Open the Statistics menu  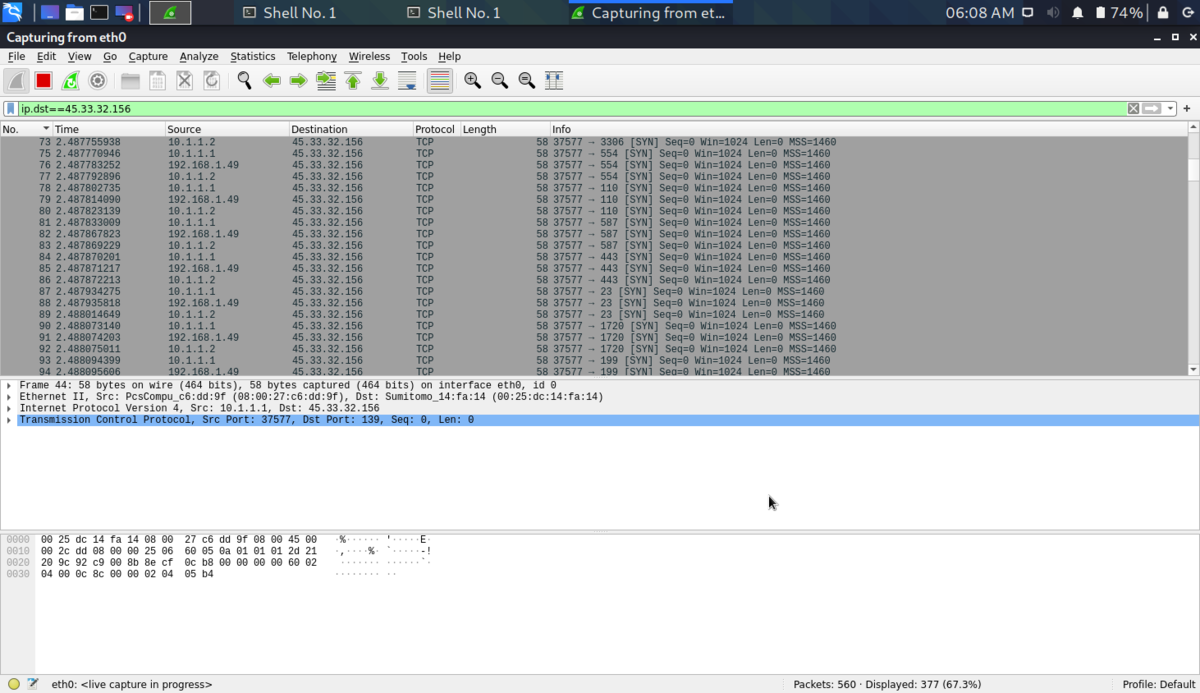click(253, 57)
